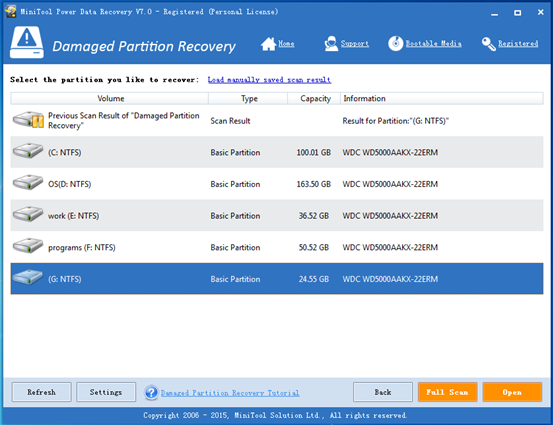Click the damaged partition warning drive icon
The width and height of the screenshot is (553, 425).
tap(27, 42)
